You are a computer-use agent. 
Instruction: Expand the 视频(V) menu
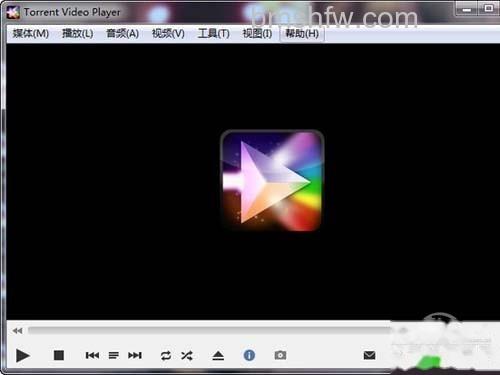[x=168, y=33]
